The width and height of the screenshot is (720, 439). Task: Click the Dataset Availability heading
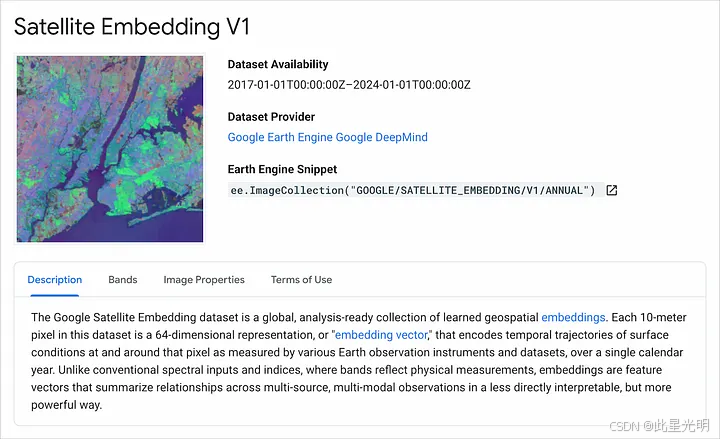click(x=278, y=64)
